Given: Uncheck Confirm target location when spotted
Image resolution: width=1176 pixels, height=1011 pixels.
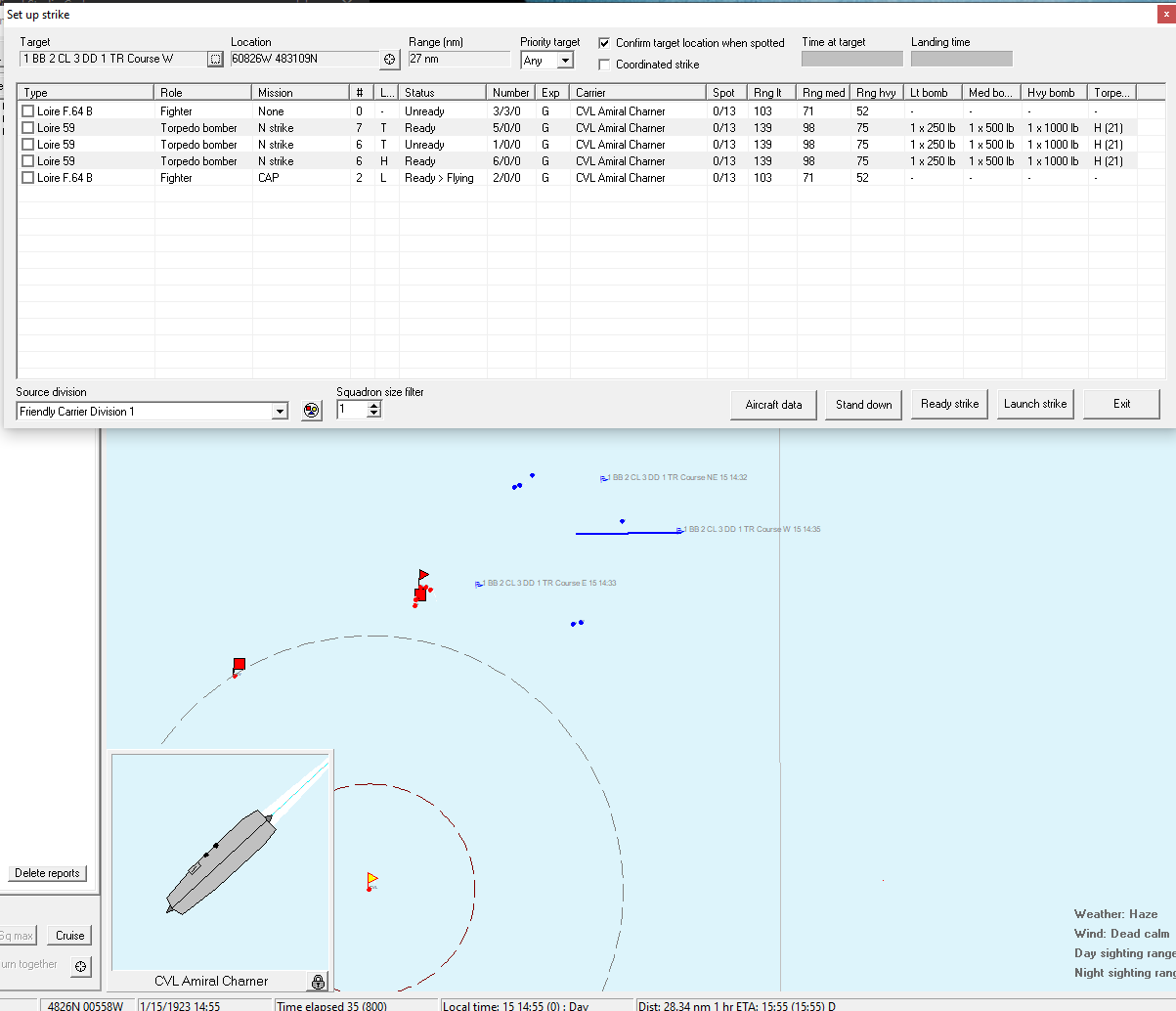Looking at the screenshot, I should pyautogui.click(x=604, y=43).
